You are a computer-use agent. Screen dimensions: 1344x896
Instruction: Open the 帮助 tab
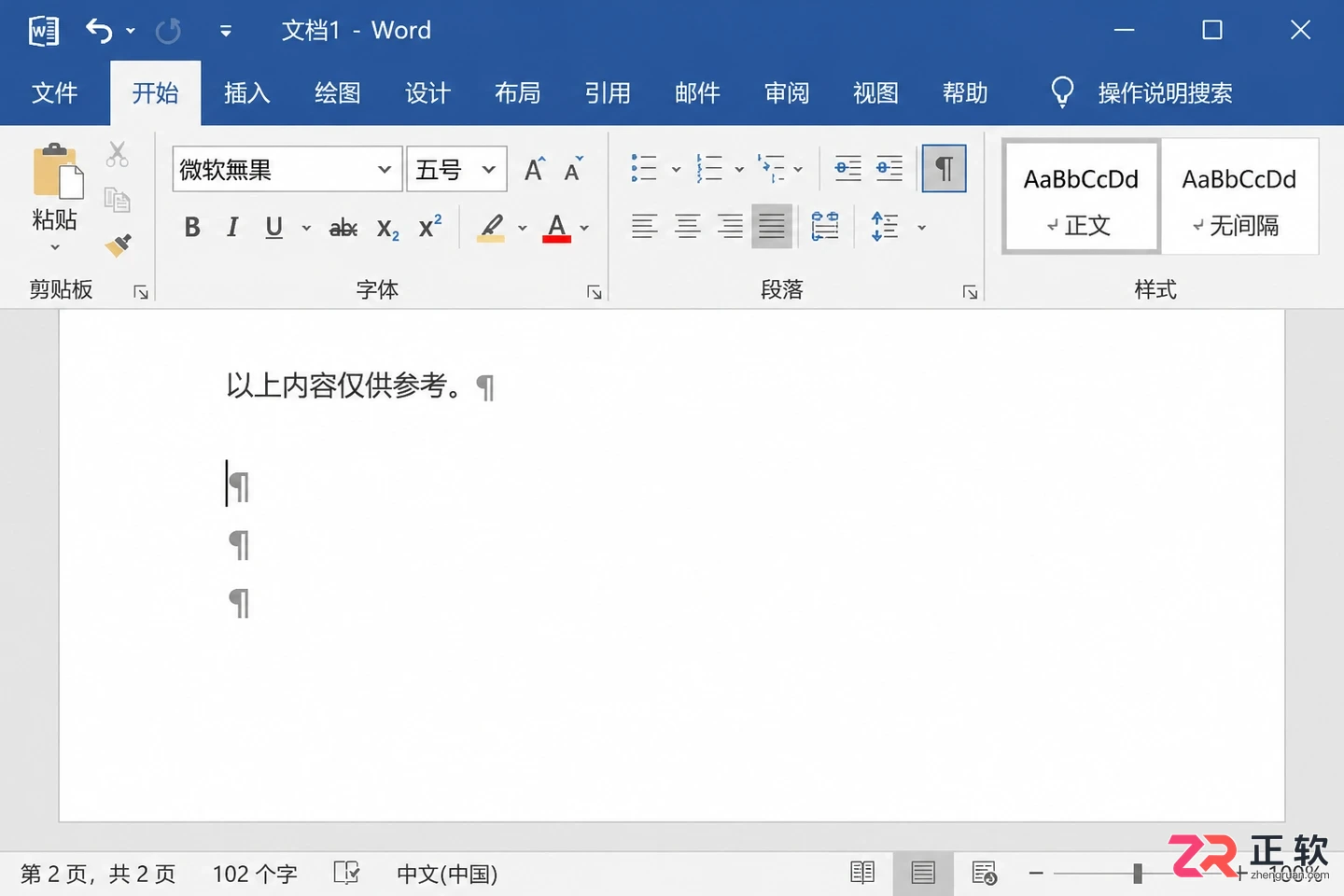click(965, 93)
